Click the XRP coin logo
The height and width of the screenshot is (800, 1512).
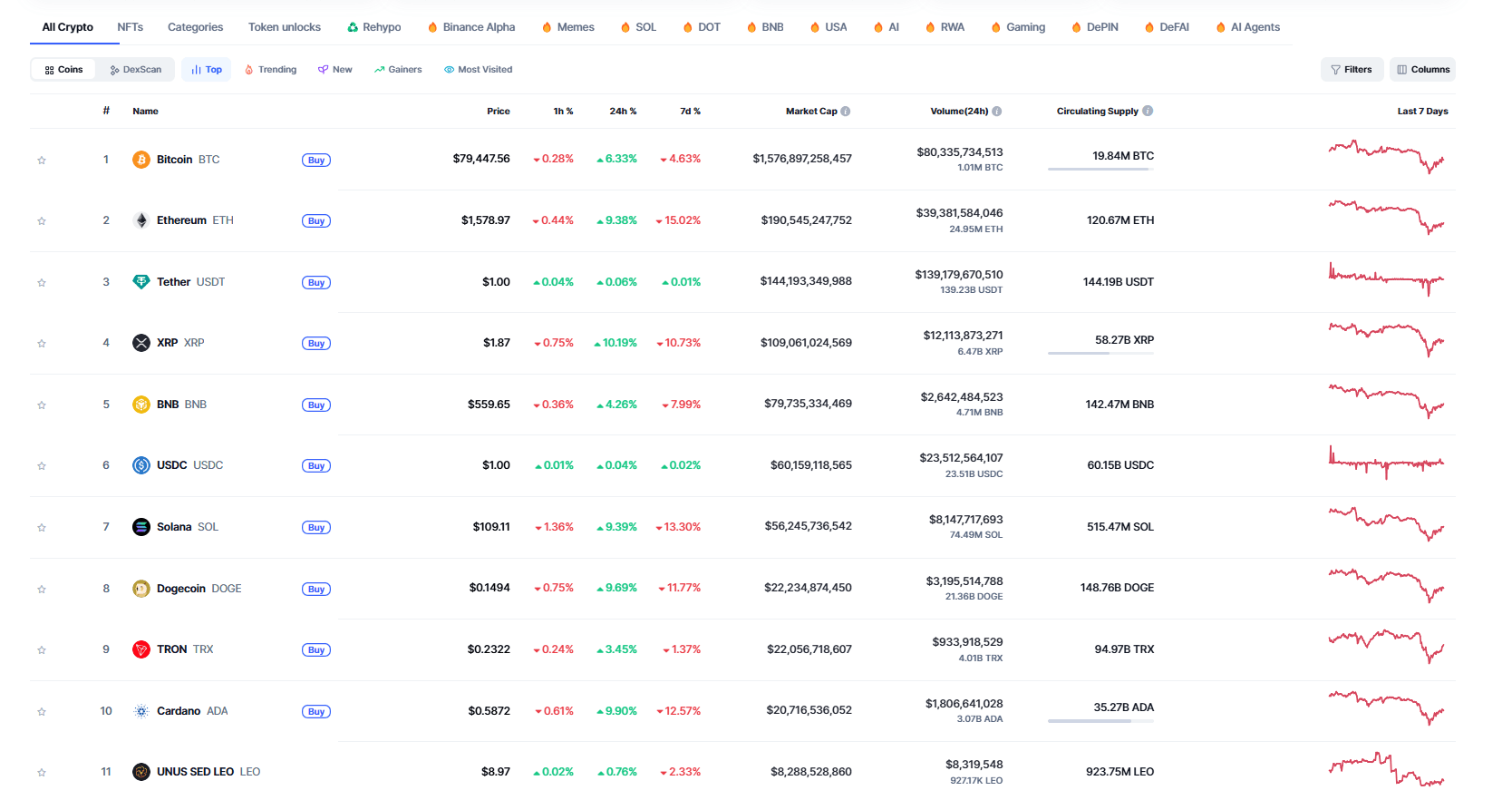pos(141,343)
